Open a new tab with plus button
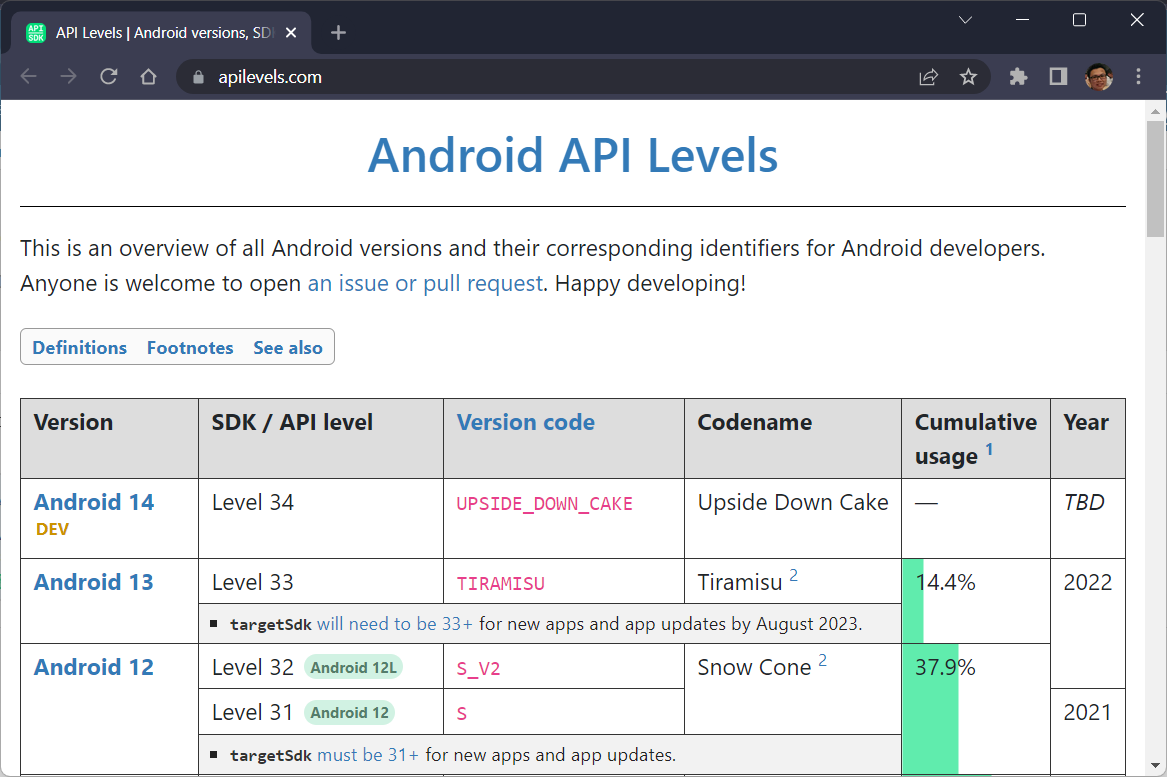The height and width of the screenshot is (777, 1167). coord(338,33)
